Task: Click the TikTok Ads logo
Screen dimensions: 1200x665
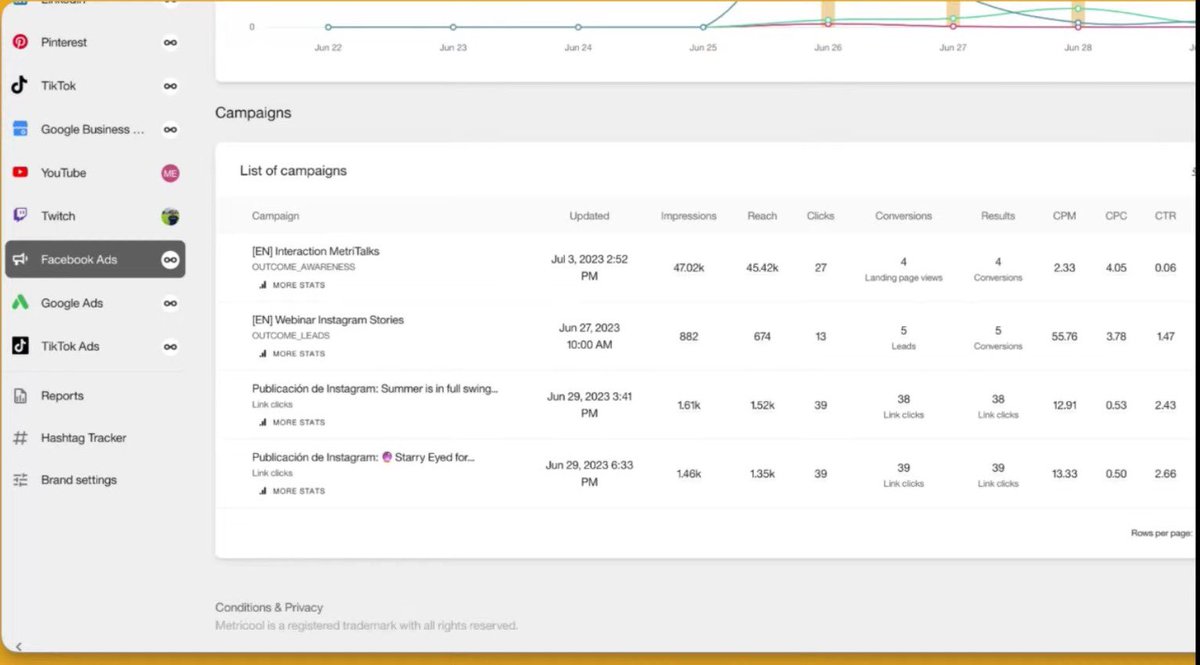Action: point(20,346)
